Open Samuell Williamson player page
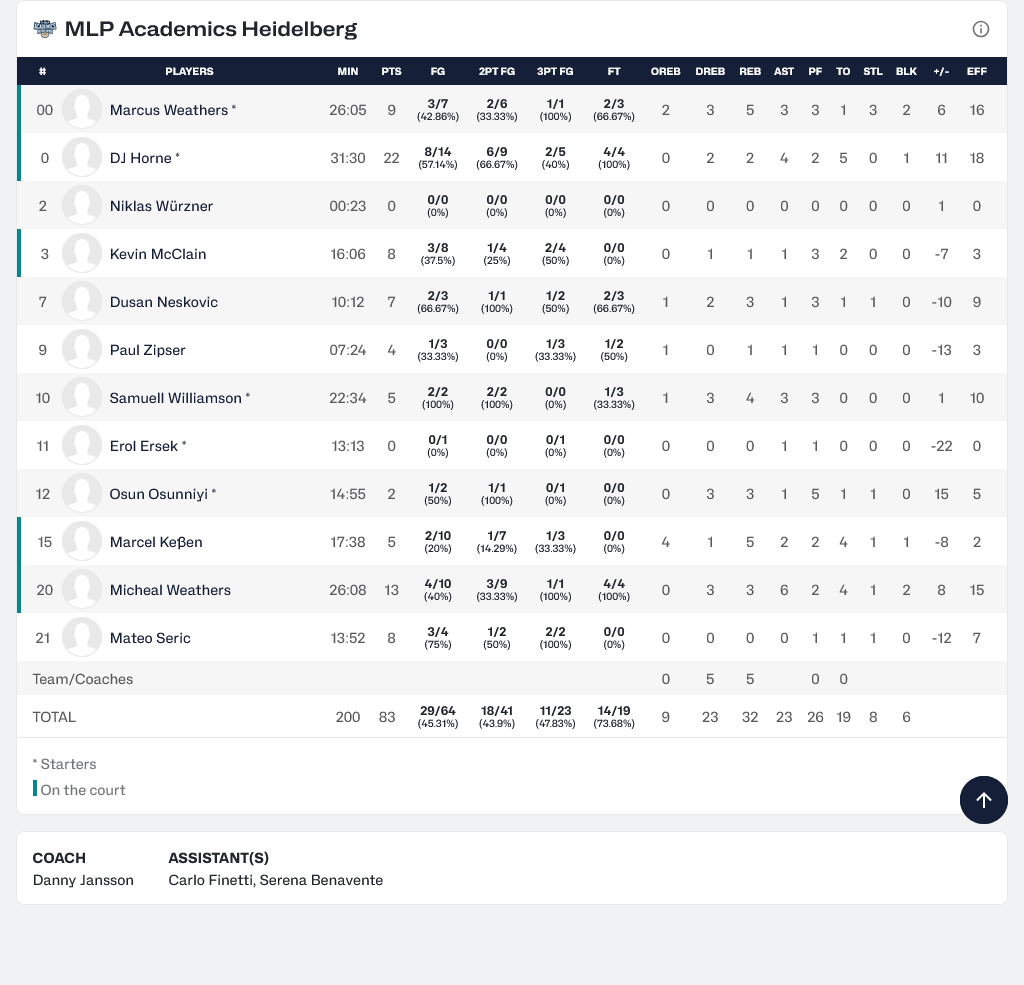The height and width of the screenshot is (985, 1024). tap(175, 398)
